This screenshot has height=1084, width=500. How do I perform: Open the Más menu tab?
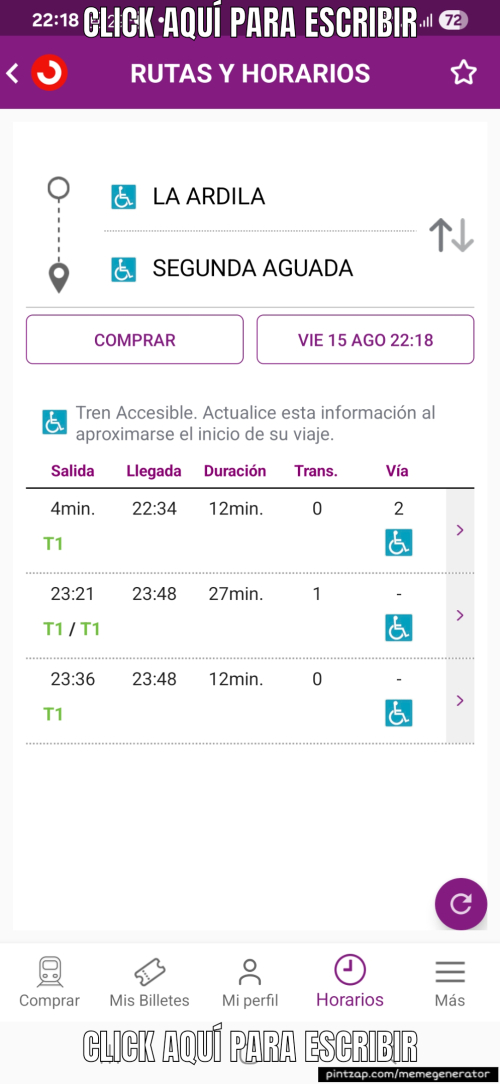450,982
